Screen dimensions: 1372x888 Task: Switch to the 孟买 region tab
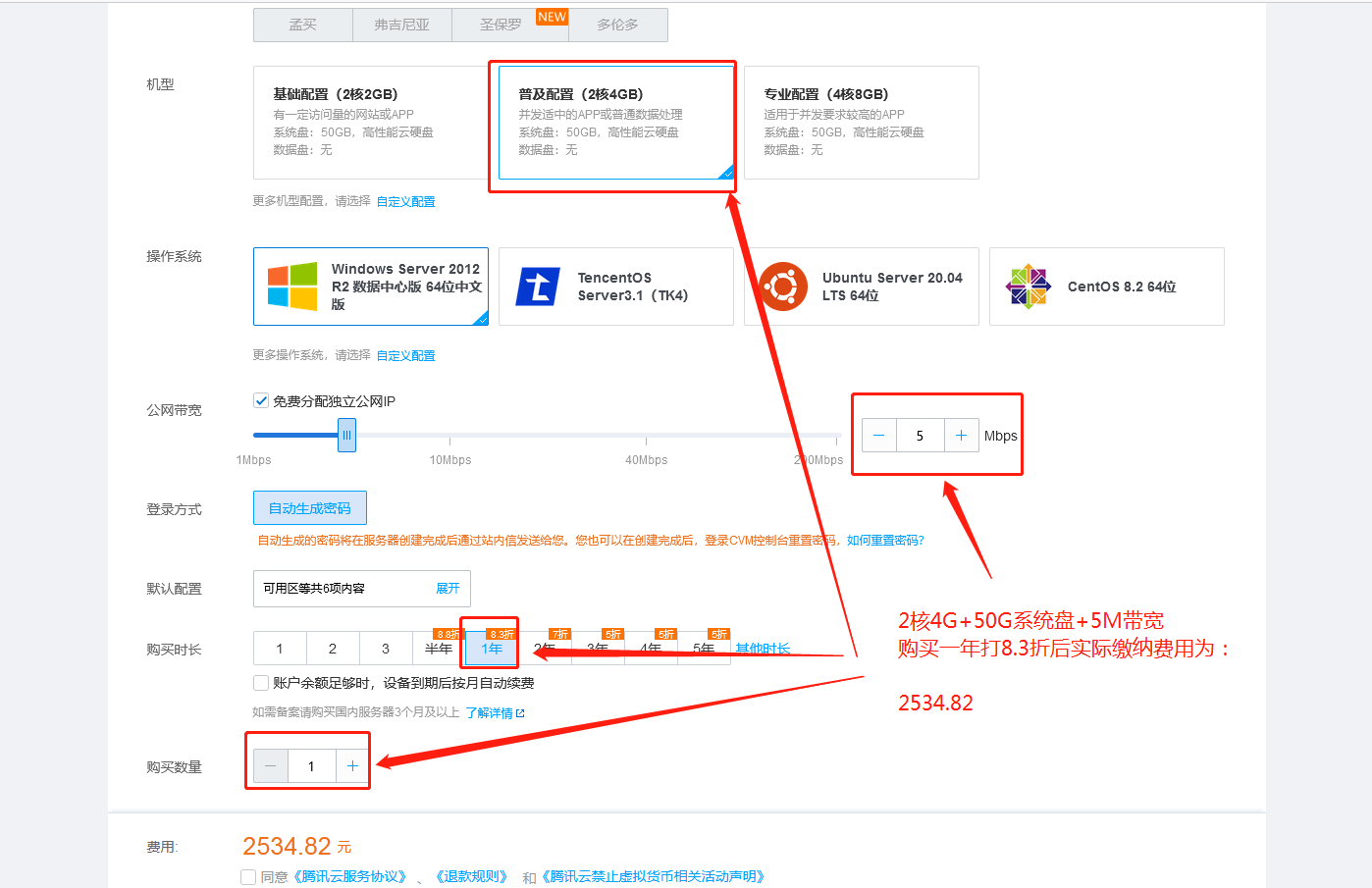(302, 26)
